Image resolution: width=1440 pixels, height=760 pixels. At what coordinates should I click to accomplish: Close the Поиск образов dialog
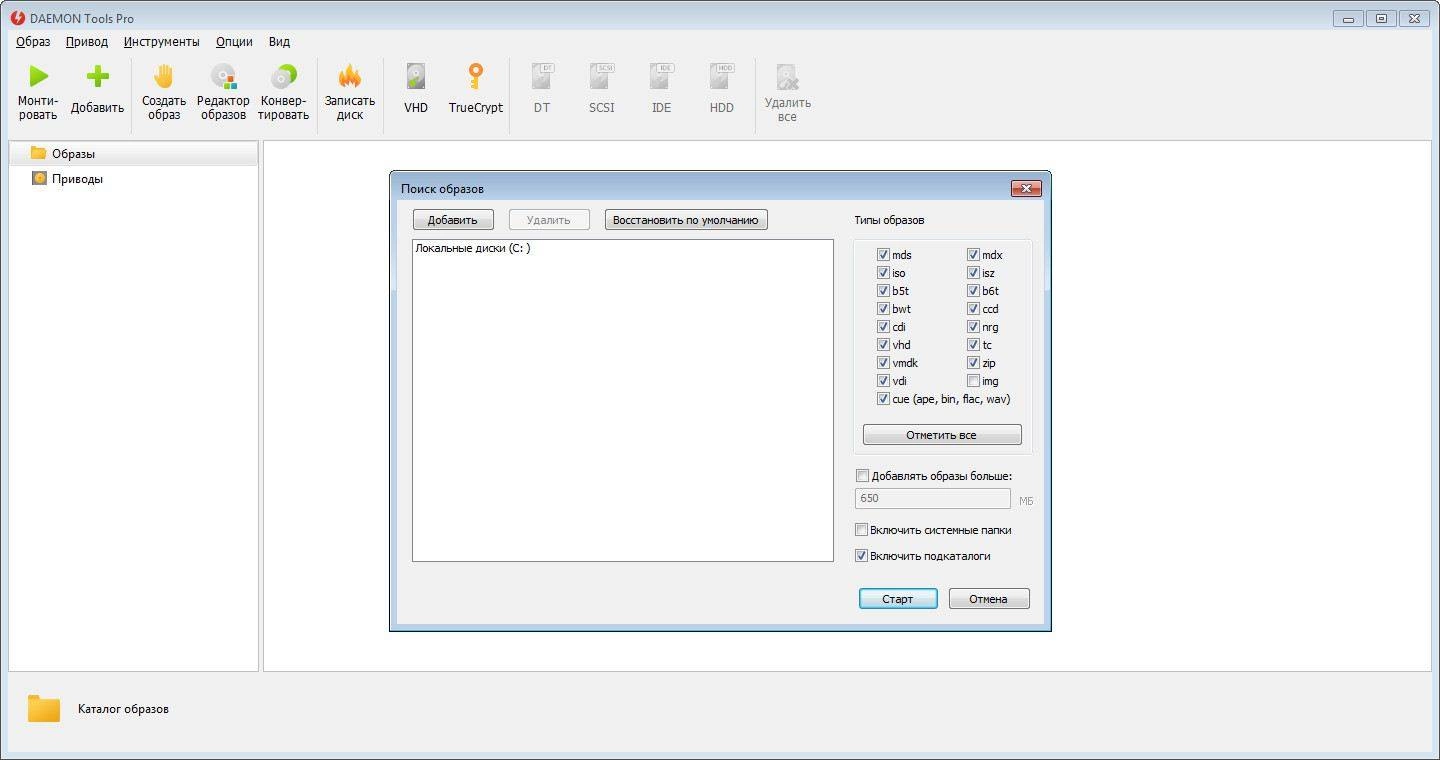[1026, 188]
